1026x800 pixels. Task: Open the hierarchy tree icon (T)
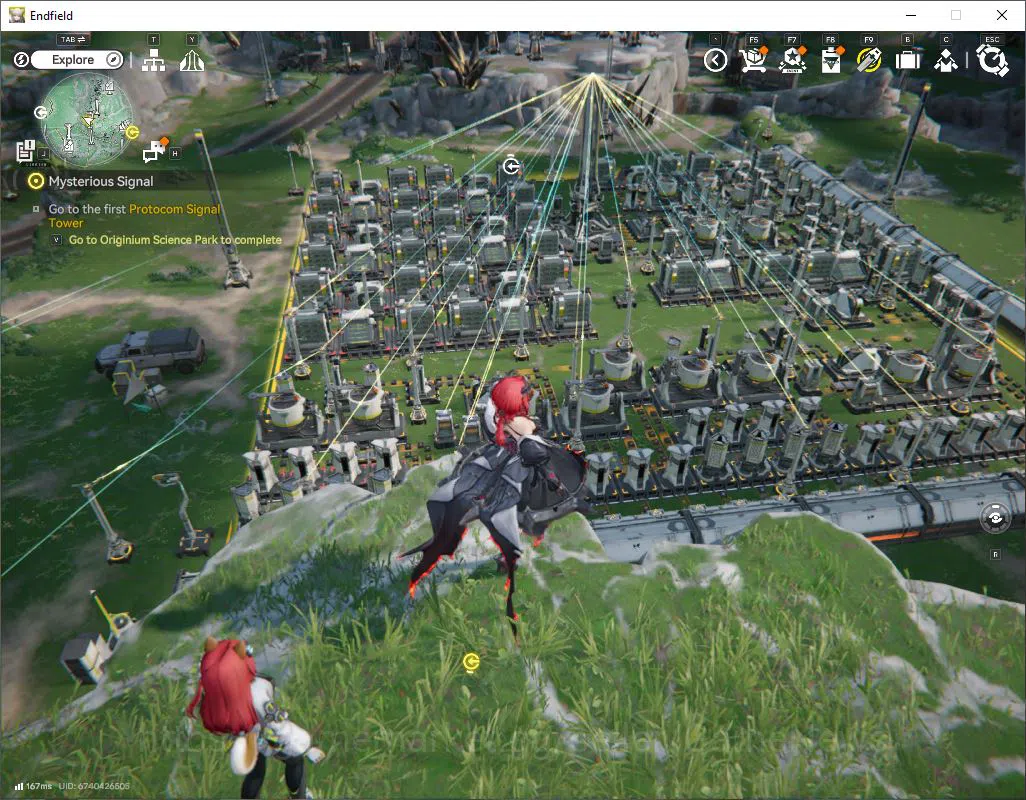(153, 61)
